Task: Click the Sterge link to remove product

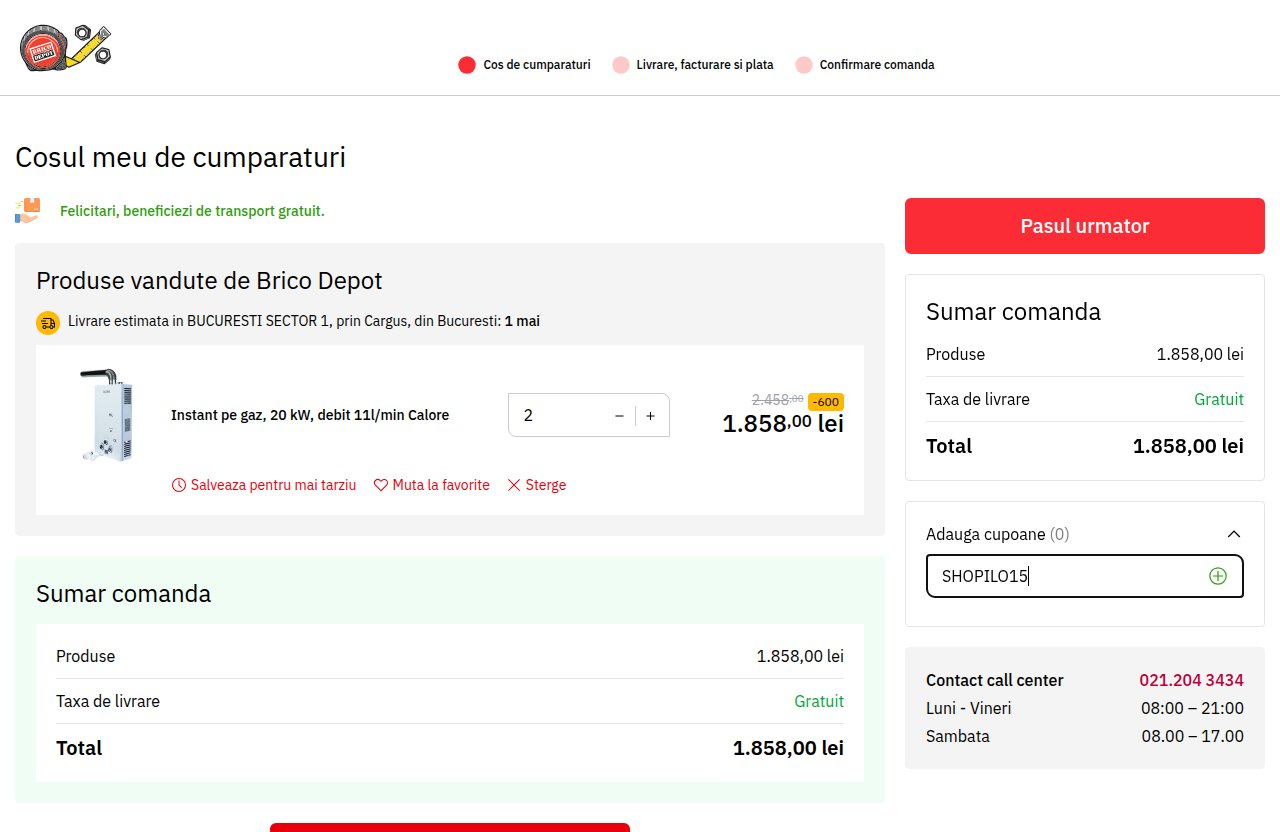Action: coord(545,485)
